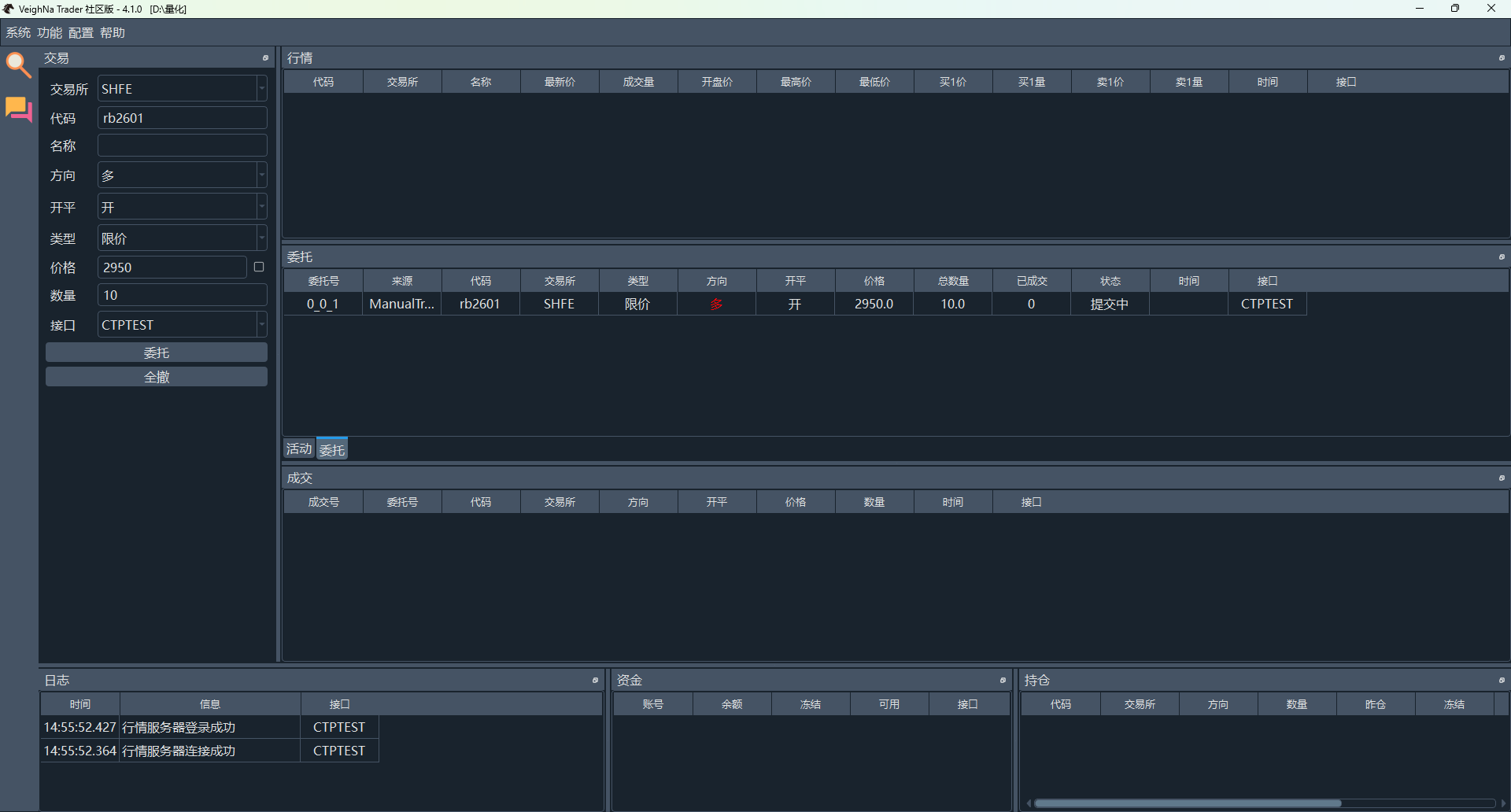Switch to the 活动 tab
The image size is (1511, 812).
click(299, 449)
